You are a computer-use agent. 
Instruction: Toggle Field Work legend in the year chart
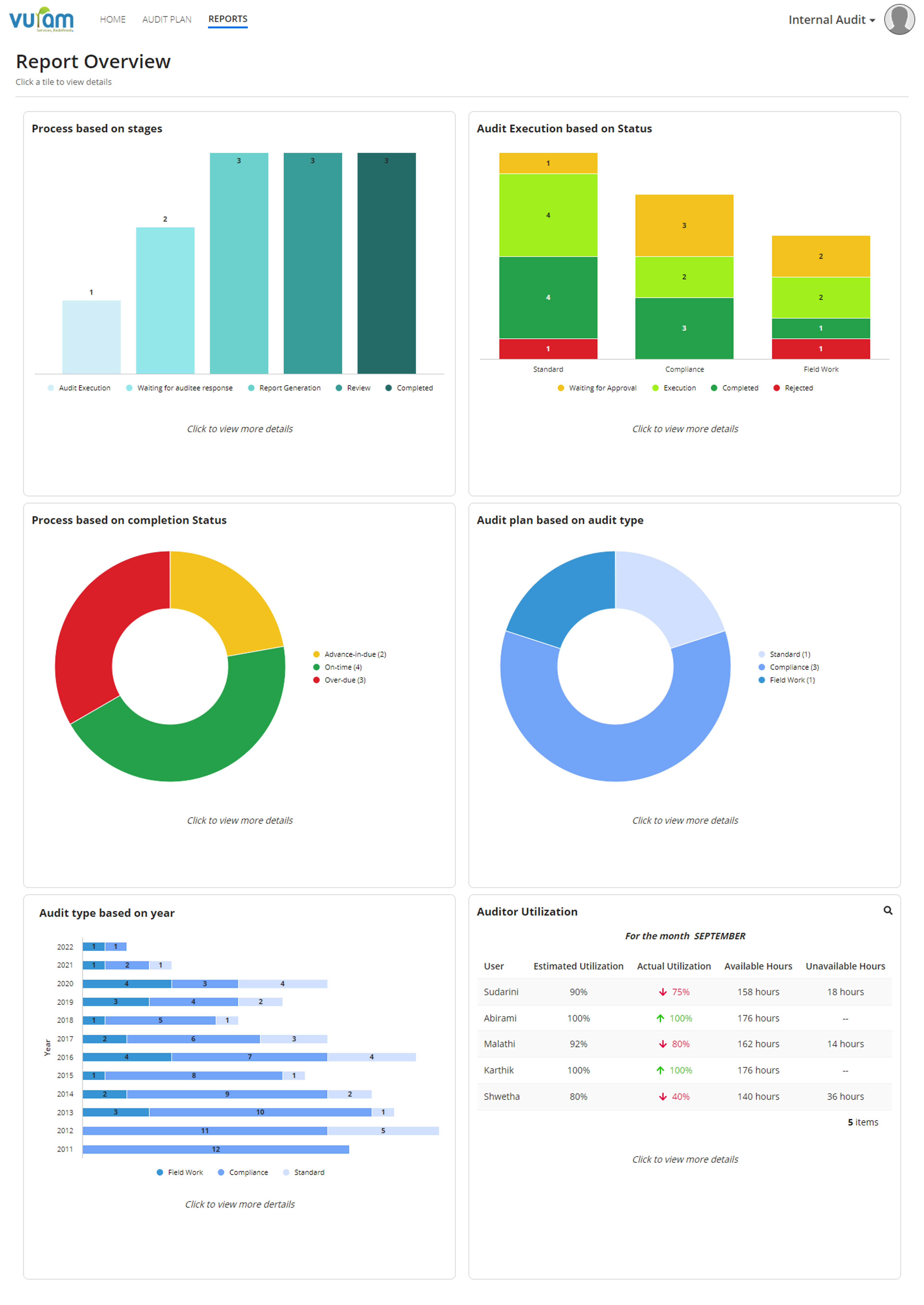[x=180, y=1172]
